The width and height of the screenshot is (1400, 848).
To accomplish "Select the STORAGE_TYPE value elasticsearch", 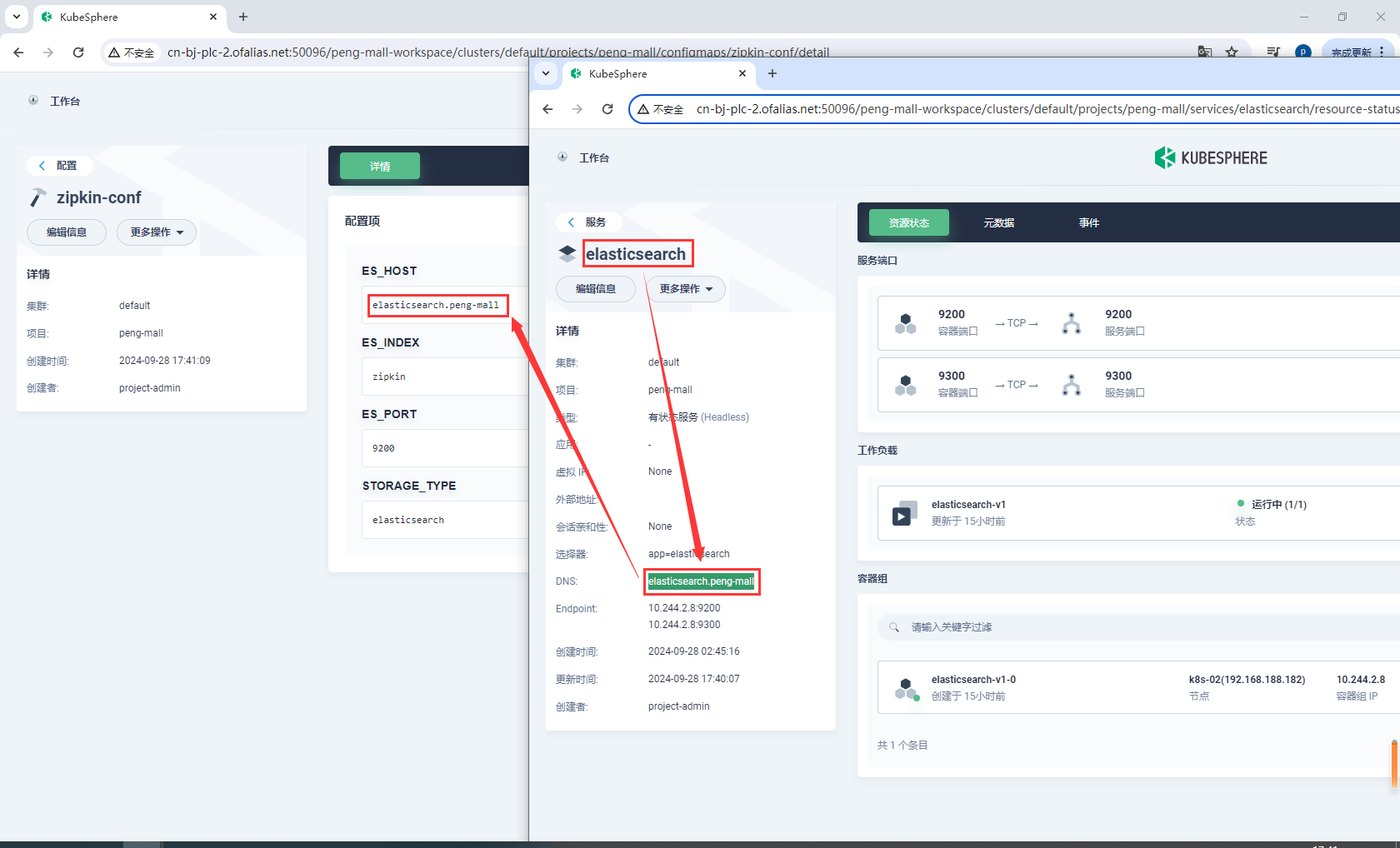I will point(408,520).
